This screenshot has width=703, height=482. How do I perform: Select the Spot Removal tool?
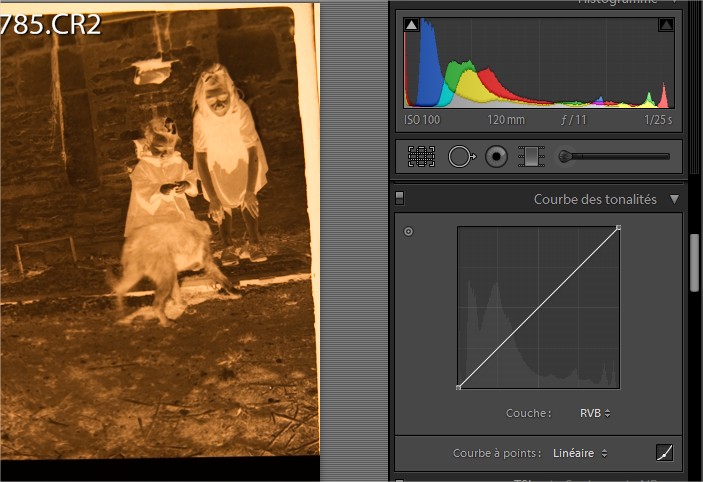460,156
